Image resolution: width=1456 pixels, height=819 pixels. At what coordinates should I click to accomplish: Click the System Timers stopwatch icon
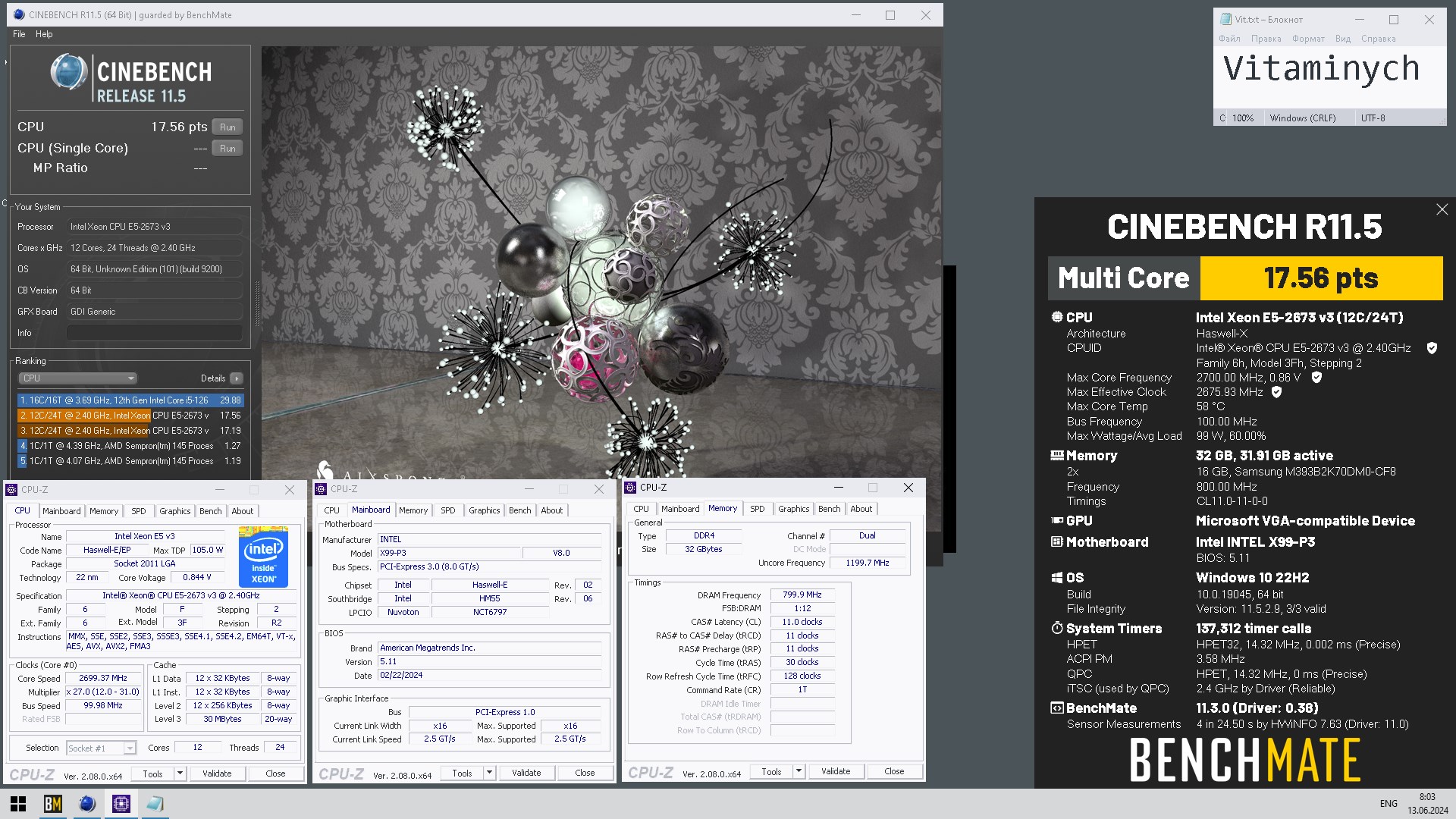pyautogui.click(x=1057, y=628)
